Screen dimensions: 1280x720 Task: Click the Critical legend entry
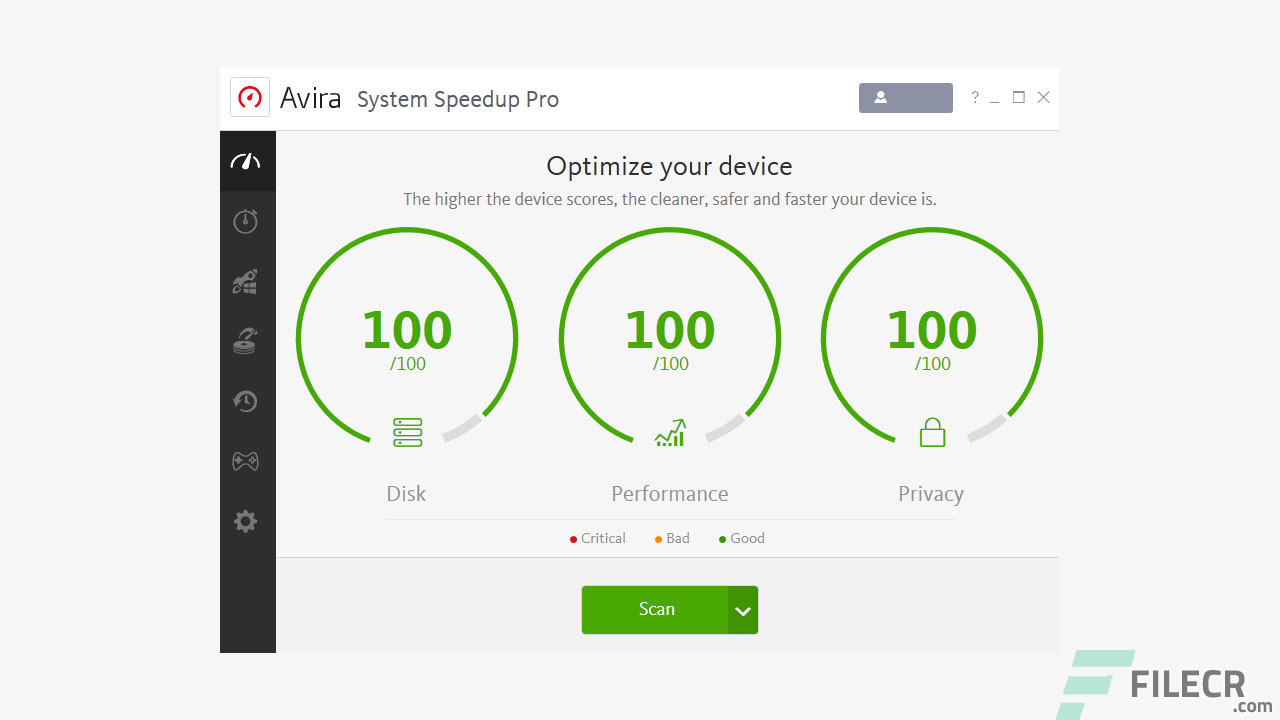pos(597,538)
